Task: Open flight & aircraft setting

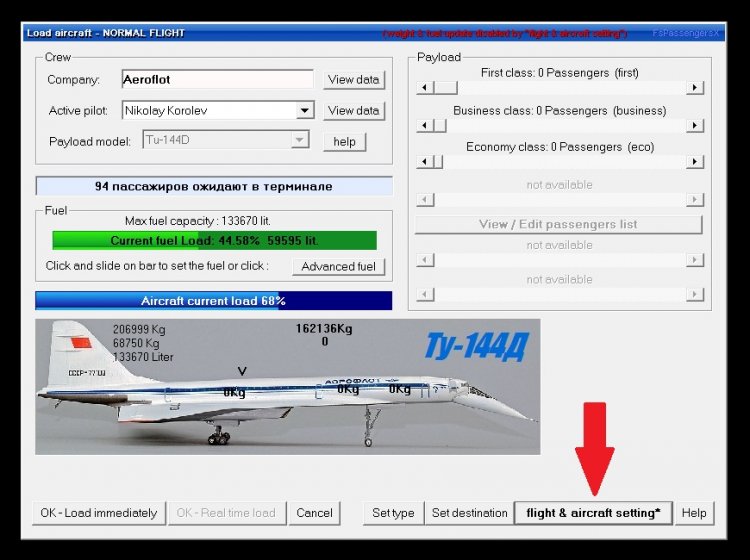Action: click(593, 513)
